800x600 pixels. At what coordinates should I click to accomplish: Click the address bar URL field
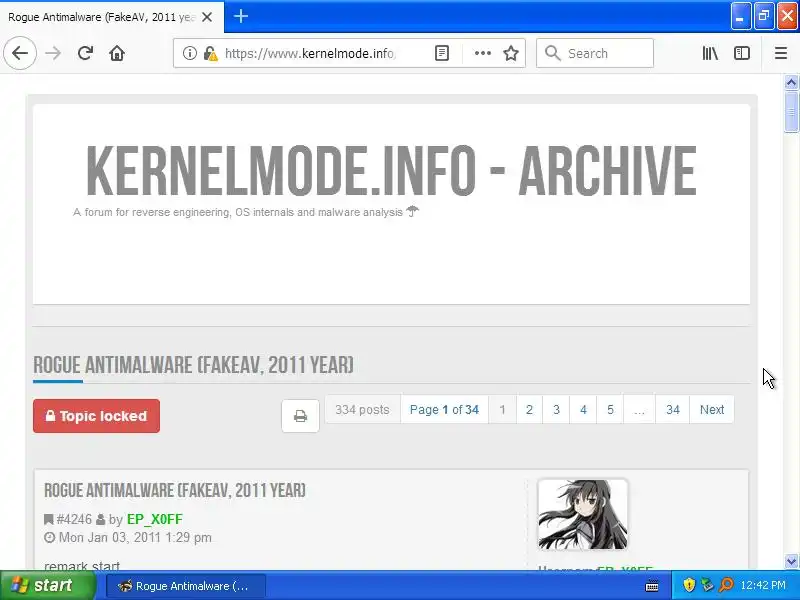point(309,53)
